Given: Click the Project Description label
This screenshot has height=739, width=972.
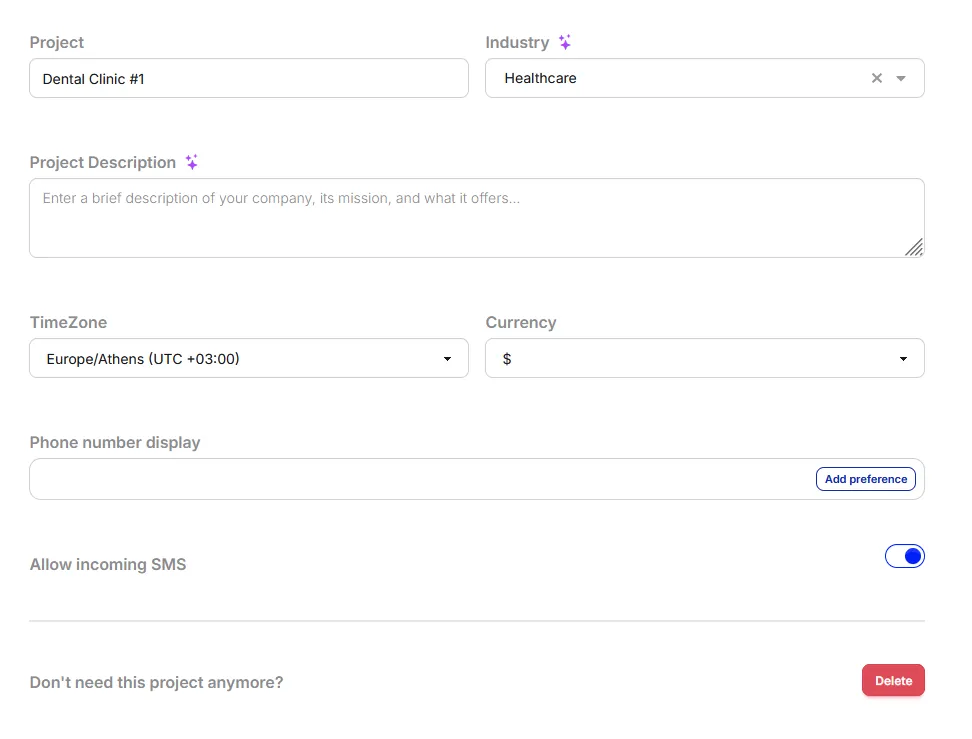Looking at the screenshot, I should point(103,162).
